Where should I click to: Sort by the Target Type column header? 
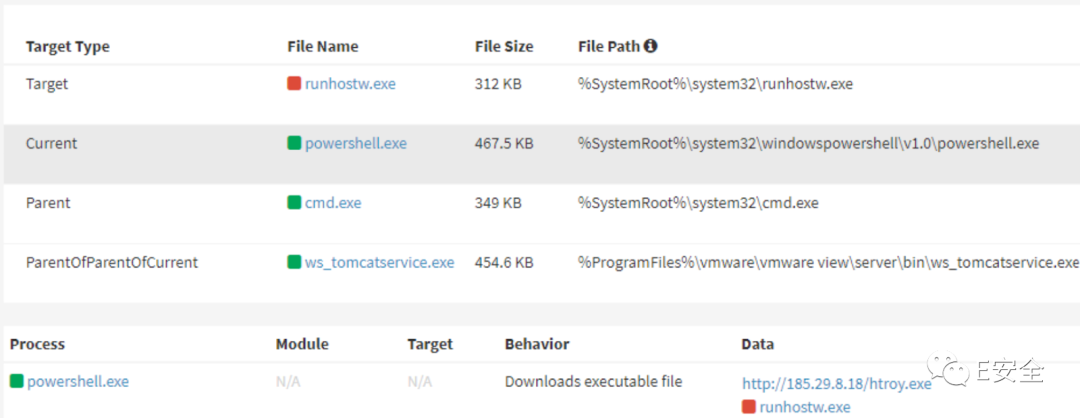pyautogui.click(x=68, y=47)
